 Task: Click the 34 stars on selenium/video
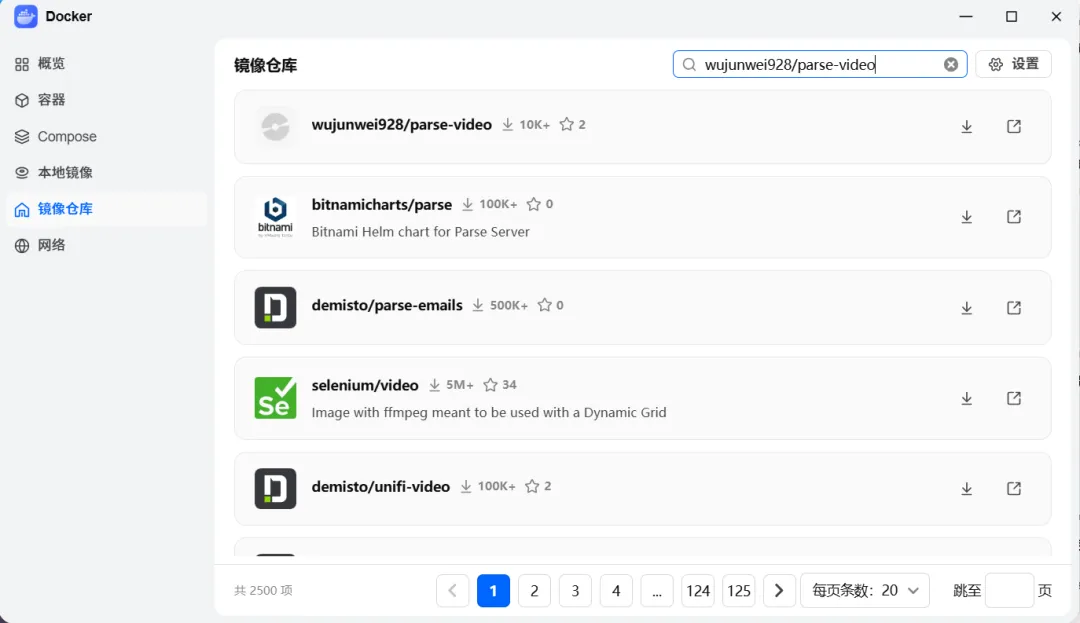[500, 385]
